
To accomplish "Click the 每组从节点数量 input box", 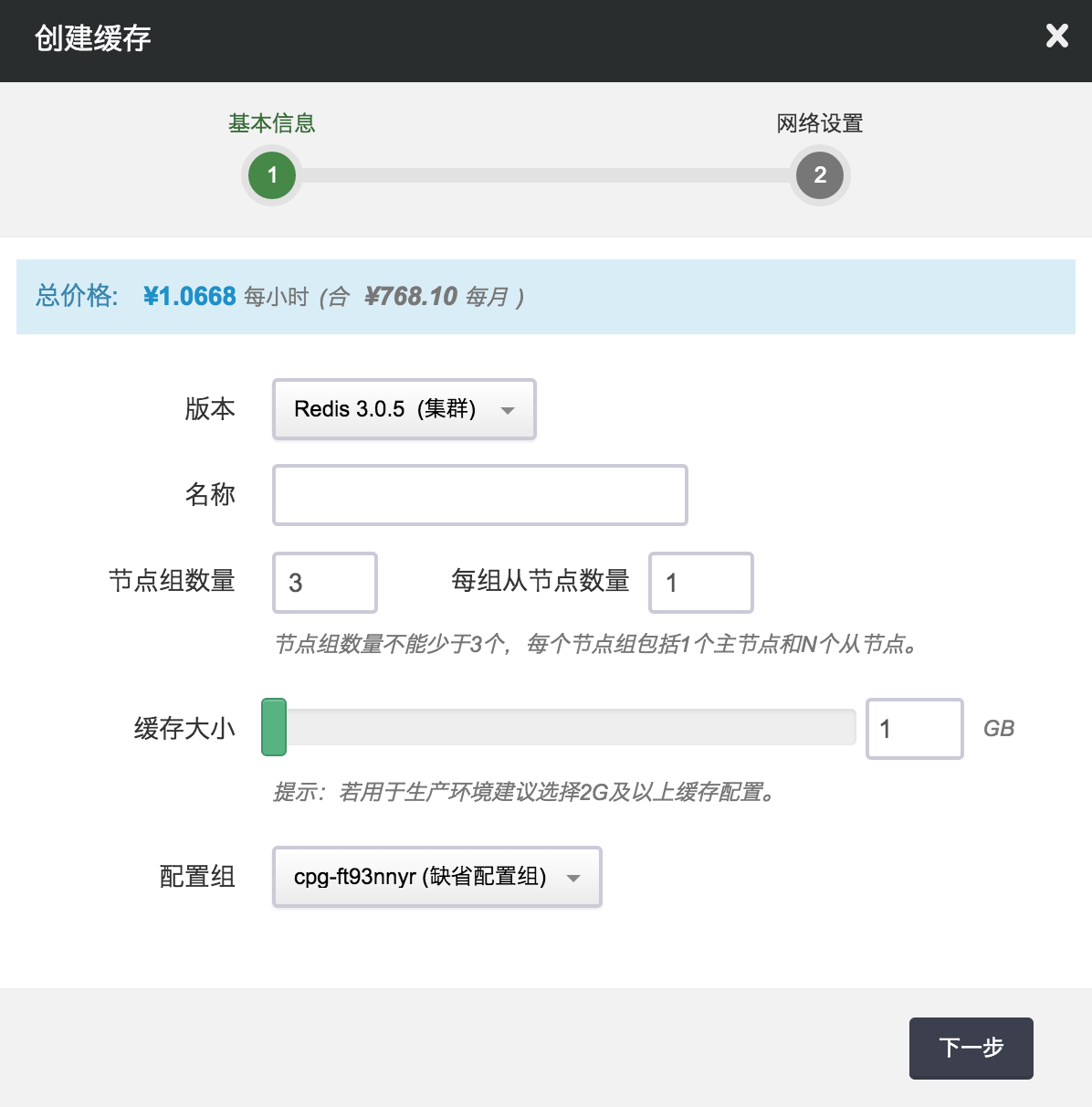I will pos(701,583).
